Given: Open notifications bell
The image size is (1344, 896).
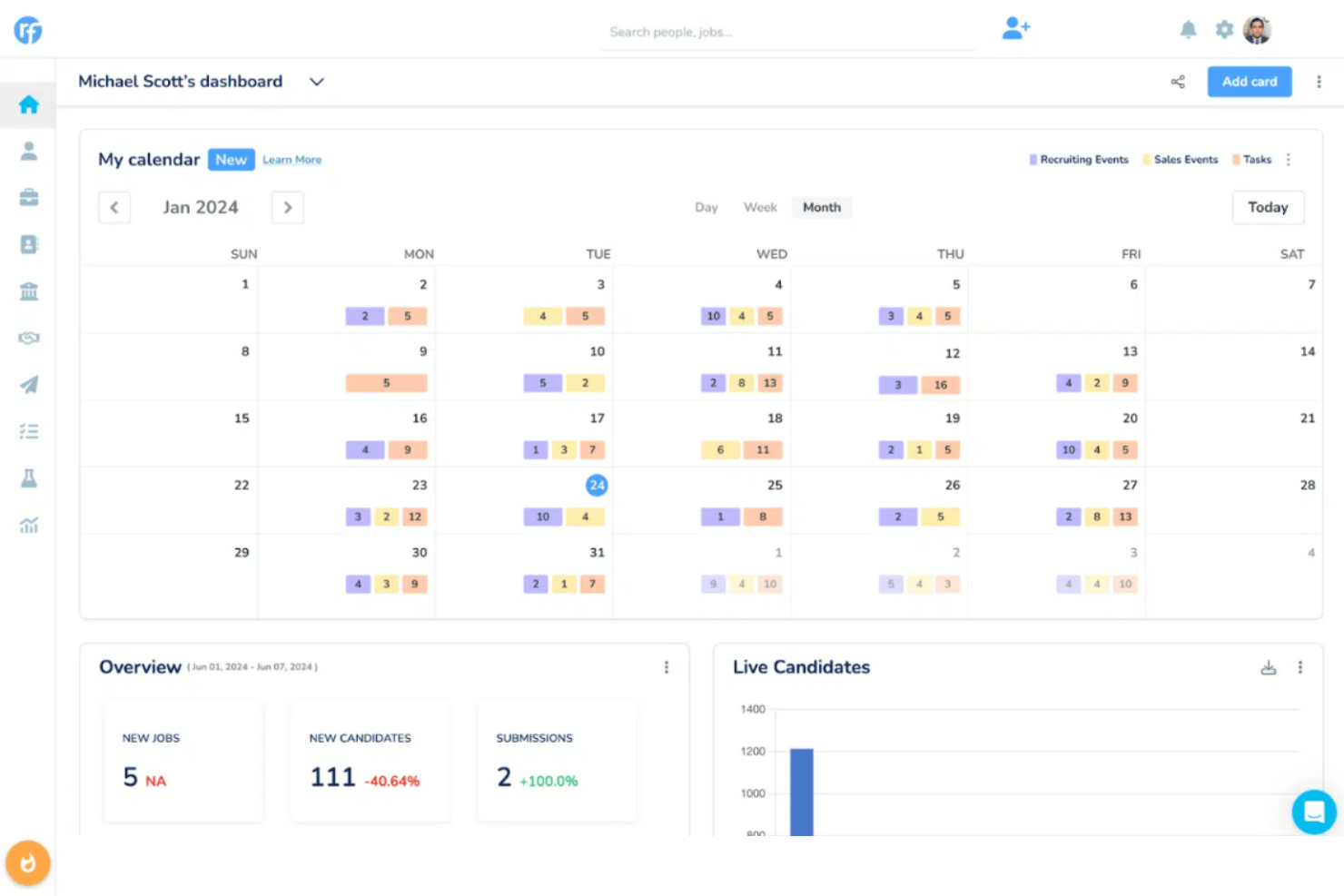Looking at the screenshot, I should (x=1188, y=30).
